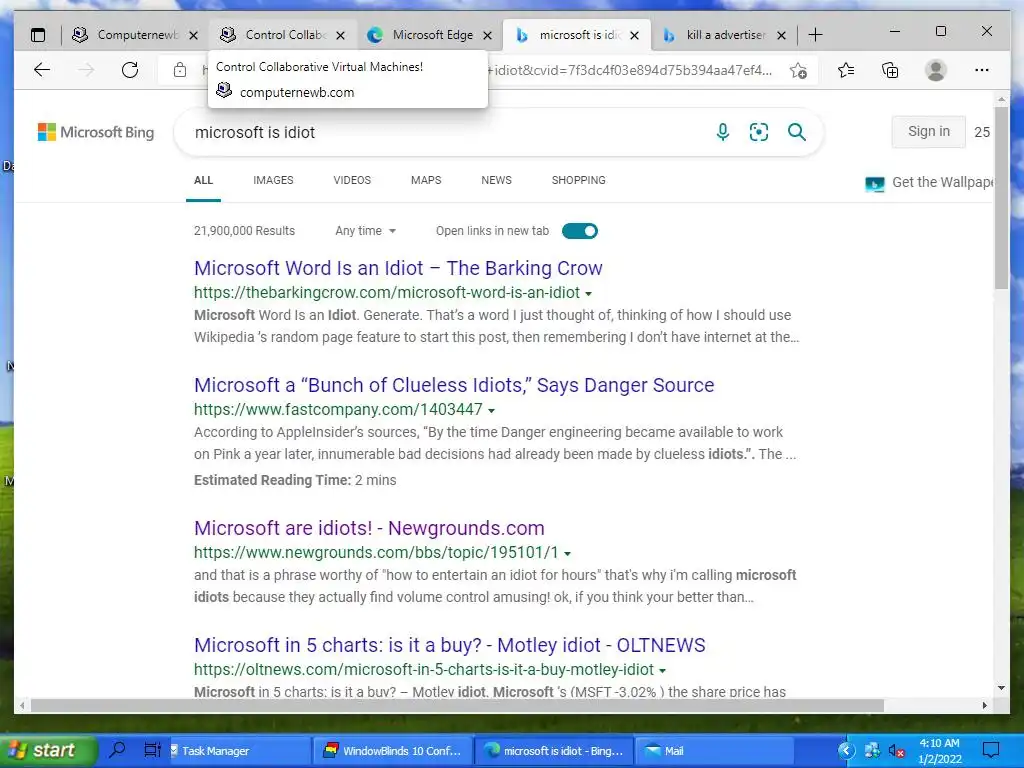1024x768 pixels.
Task: Select the NEWS search tab
Action: [x=496, y=180]
